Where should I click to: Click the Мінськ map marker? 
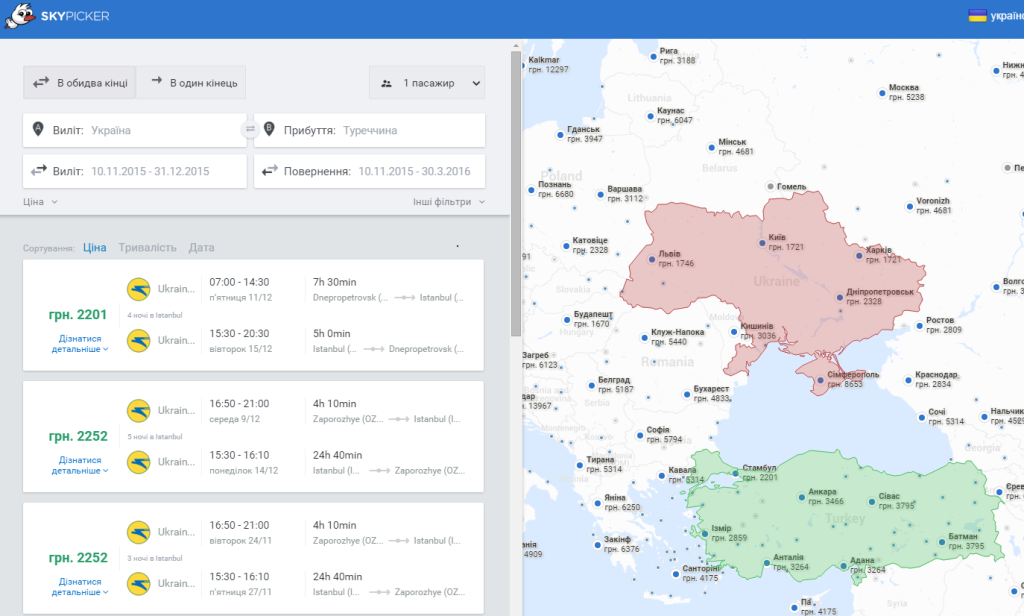pos(712,147)
